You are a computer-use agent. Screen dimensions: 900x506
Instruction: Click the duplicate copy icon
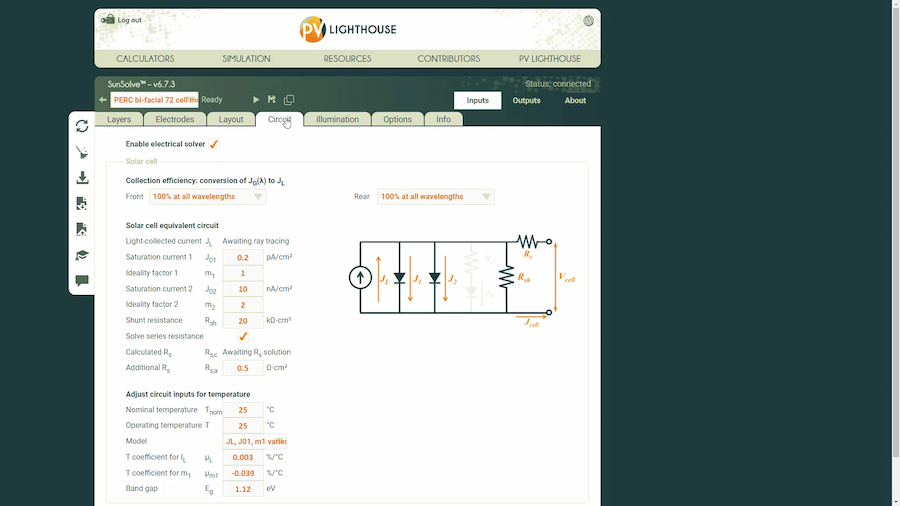pyautogui.click(x=289, y=100)
